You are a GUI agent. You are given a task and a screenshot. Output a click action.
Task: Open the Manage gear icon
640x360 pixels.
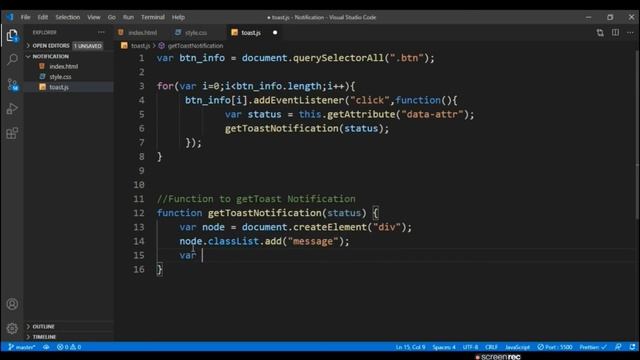(x=12, y=329)
